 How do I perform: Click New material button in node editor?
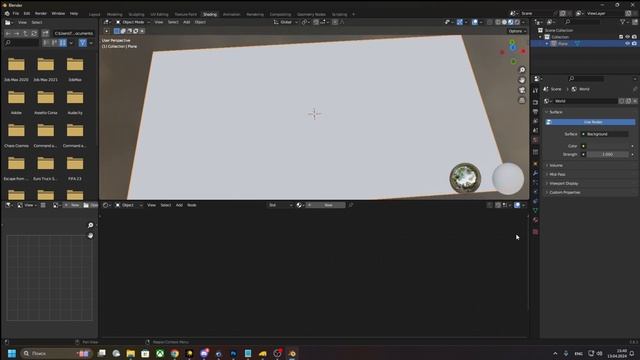click(325, 205)
